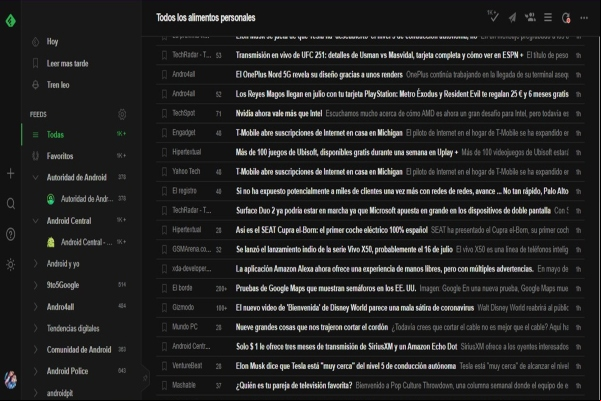Open the user profile avatar

pyautogui.click(x=11, y=380)
